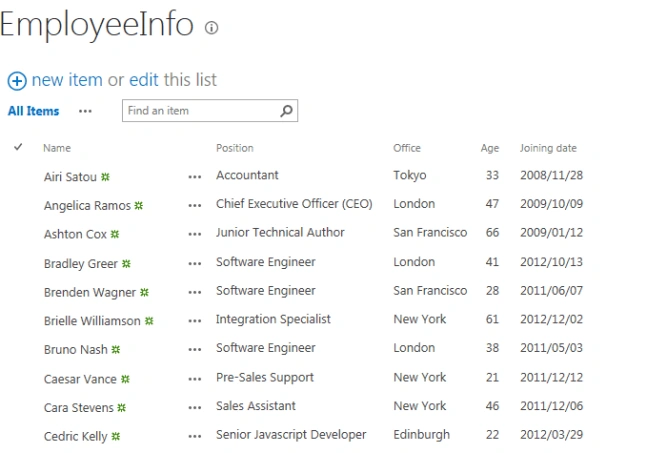Screen dimensions: 650x453
Task: Click joining date 2011/12/06
Action: click(551, 406)
